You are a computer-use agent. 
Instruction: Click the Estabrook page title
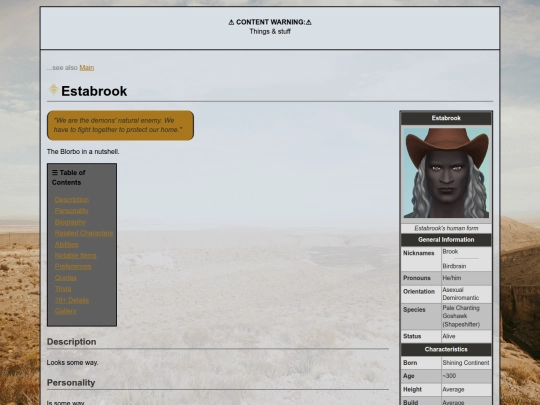[x=94, y=91]
